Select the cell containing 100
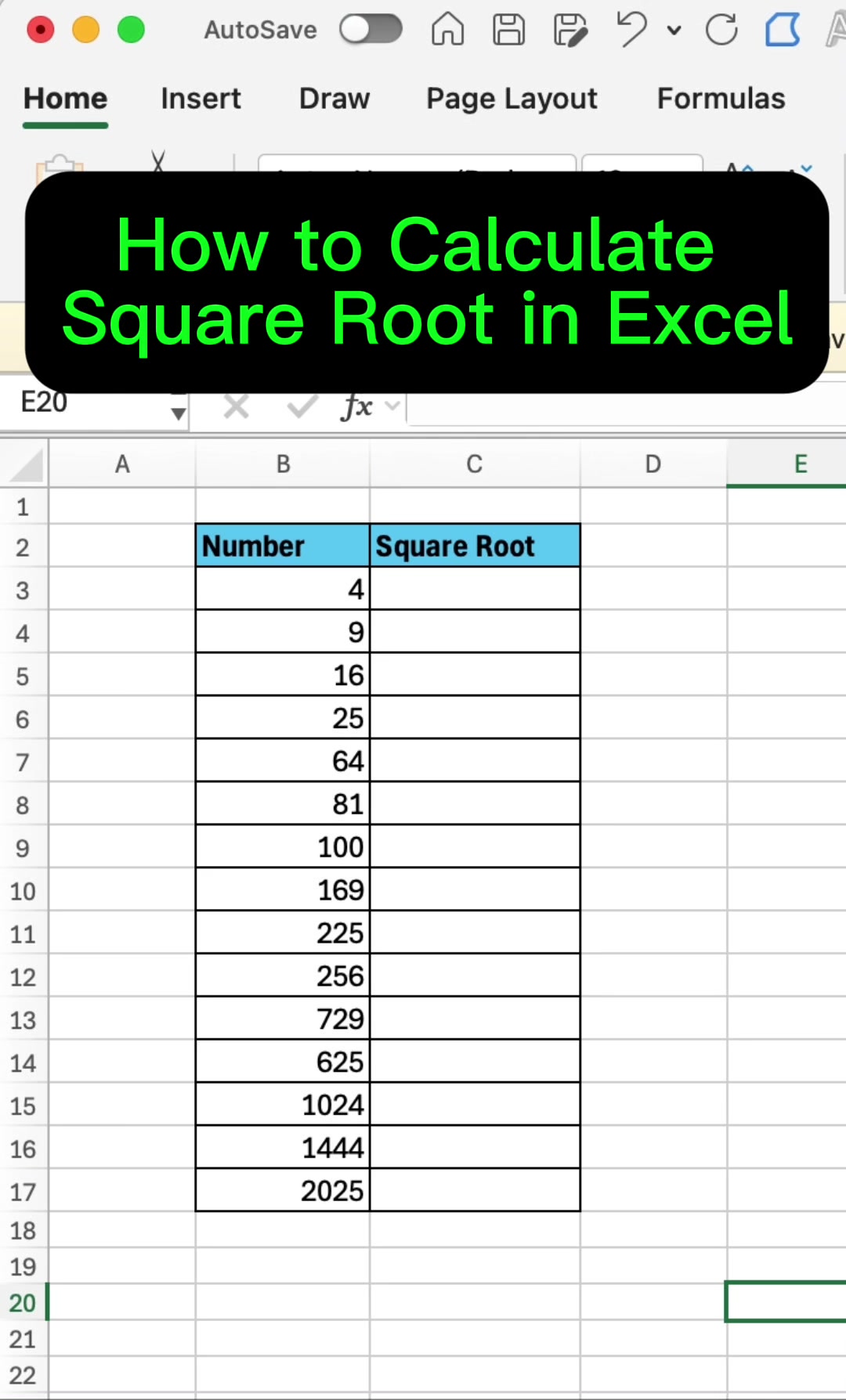Image resolution: width=846 pixels, height=1400 pixels. coord(283,847)
